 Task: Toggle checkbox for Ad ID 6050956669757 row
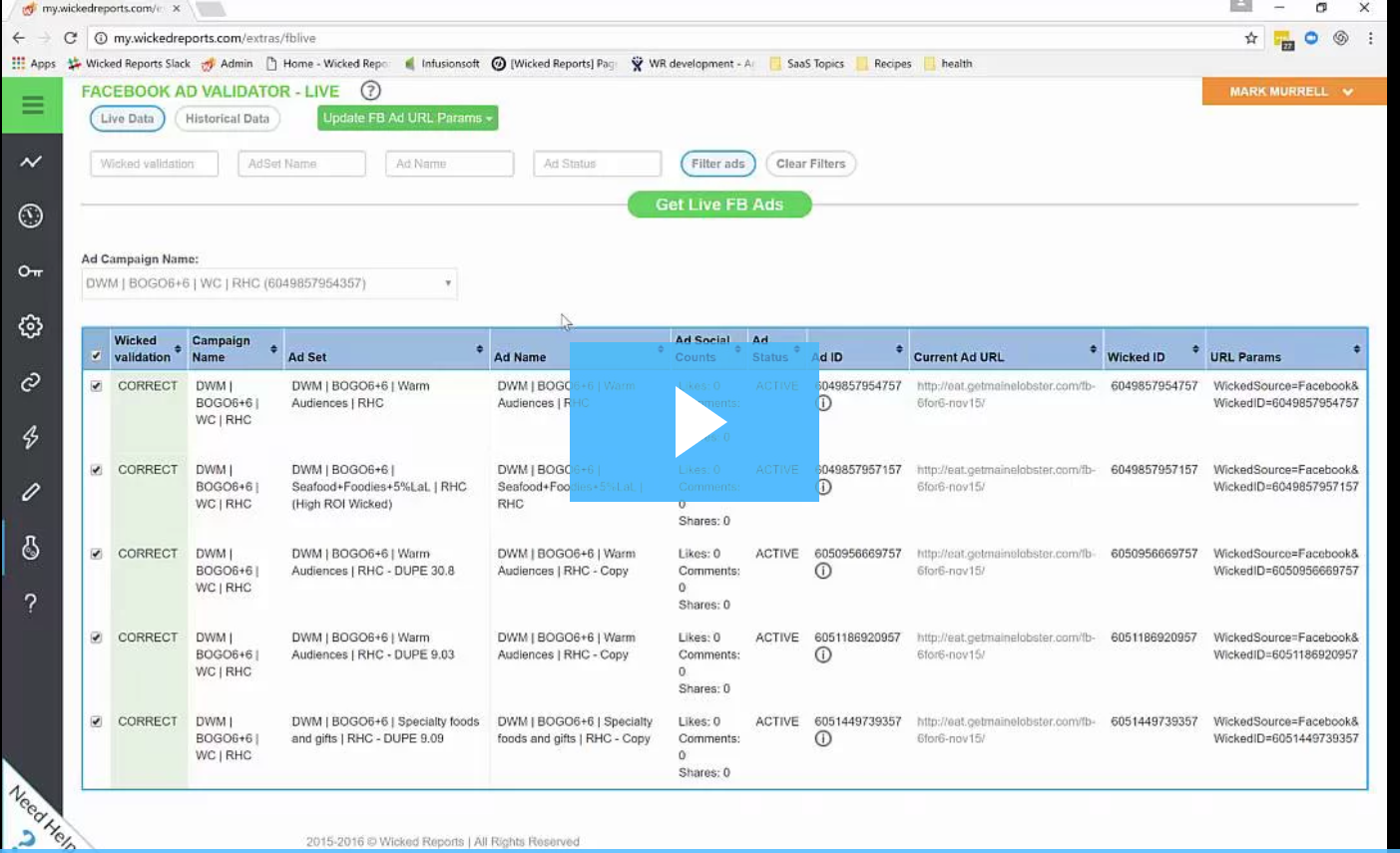[x=96, y=554]
